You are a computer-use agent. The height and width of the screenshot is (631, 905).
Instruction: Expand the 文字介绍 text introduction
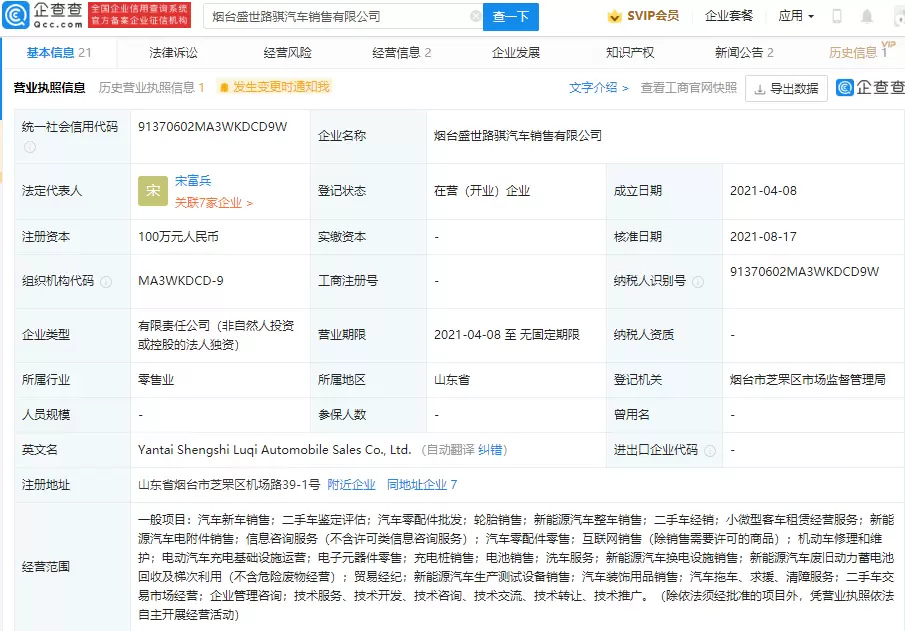coord(598,88)
